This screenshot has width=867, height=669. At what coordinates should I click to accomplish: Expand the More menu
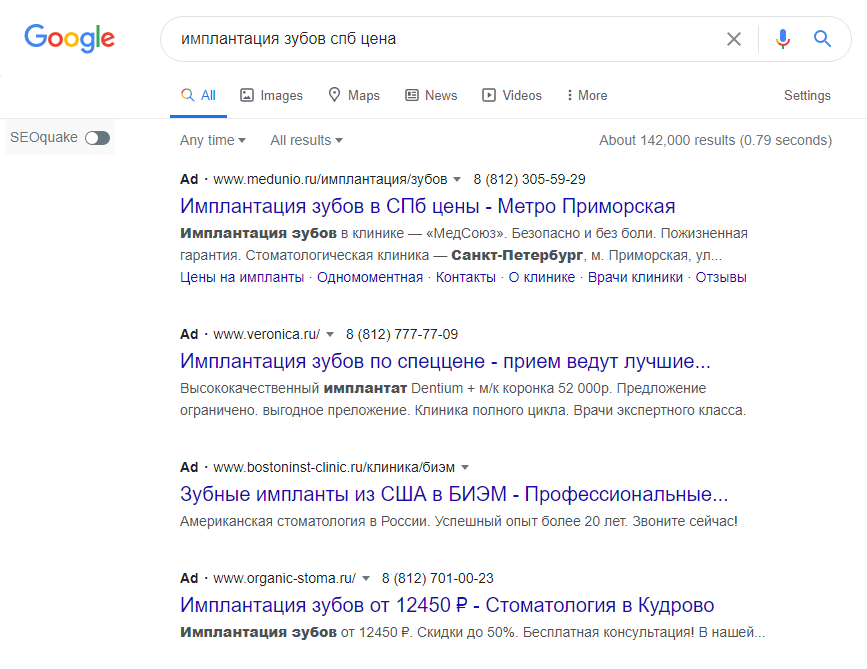coord(587,95)
